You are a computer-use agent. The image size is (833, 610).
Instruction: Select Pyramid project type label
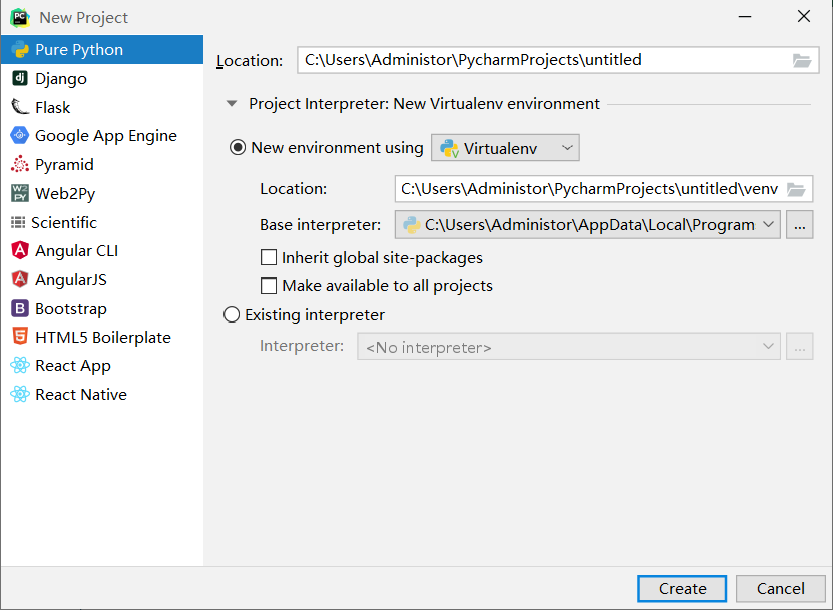coord(64,165)
